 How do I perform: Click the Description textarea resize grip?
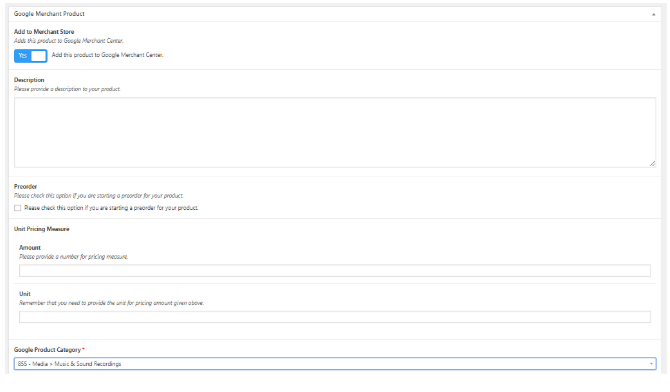click(x=652, y=163)
